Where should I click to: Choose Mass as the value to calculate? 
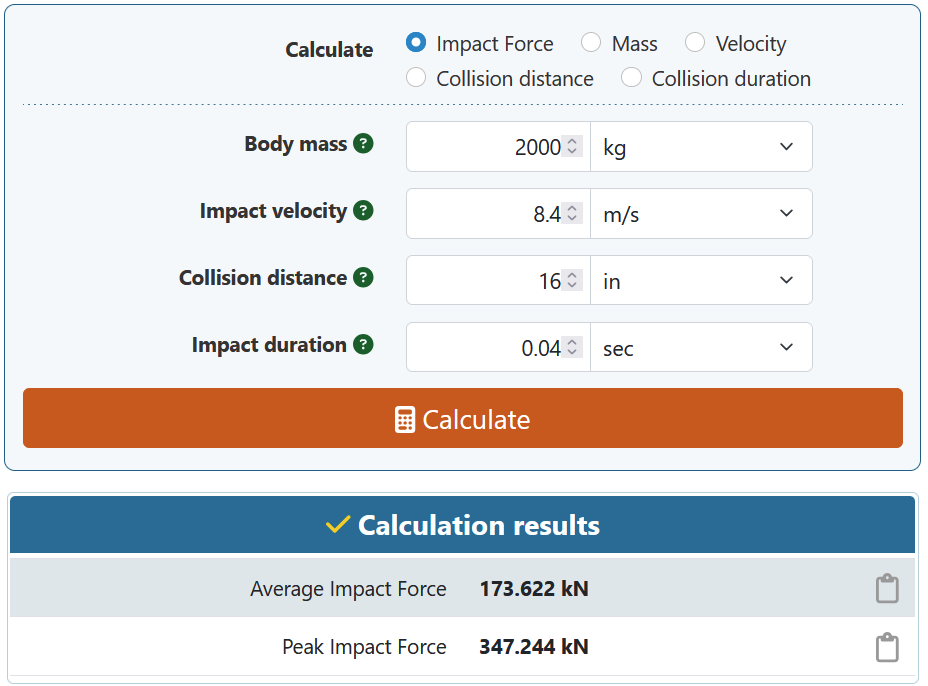pyautogui.click(x=591, y=43)
